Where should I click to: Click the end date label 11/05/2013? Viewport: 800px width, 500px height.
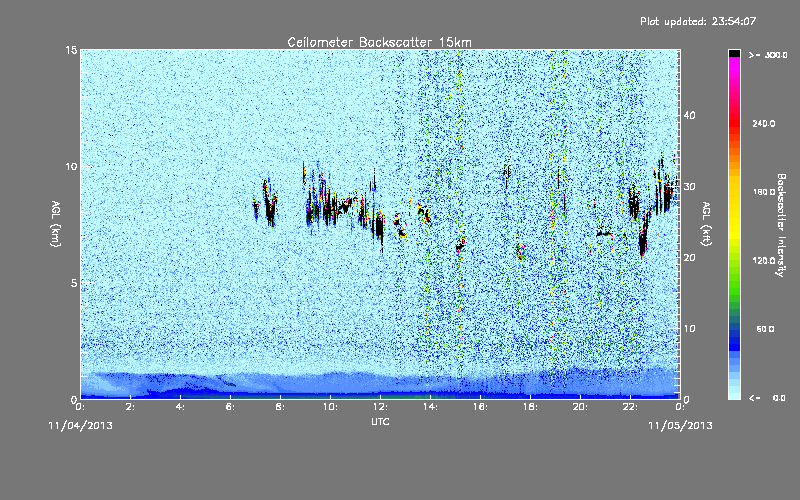pyautogui.click(x=680, y=426)
